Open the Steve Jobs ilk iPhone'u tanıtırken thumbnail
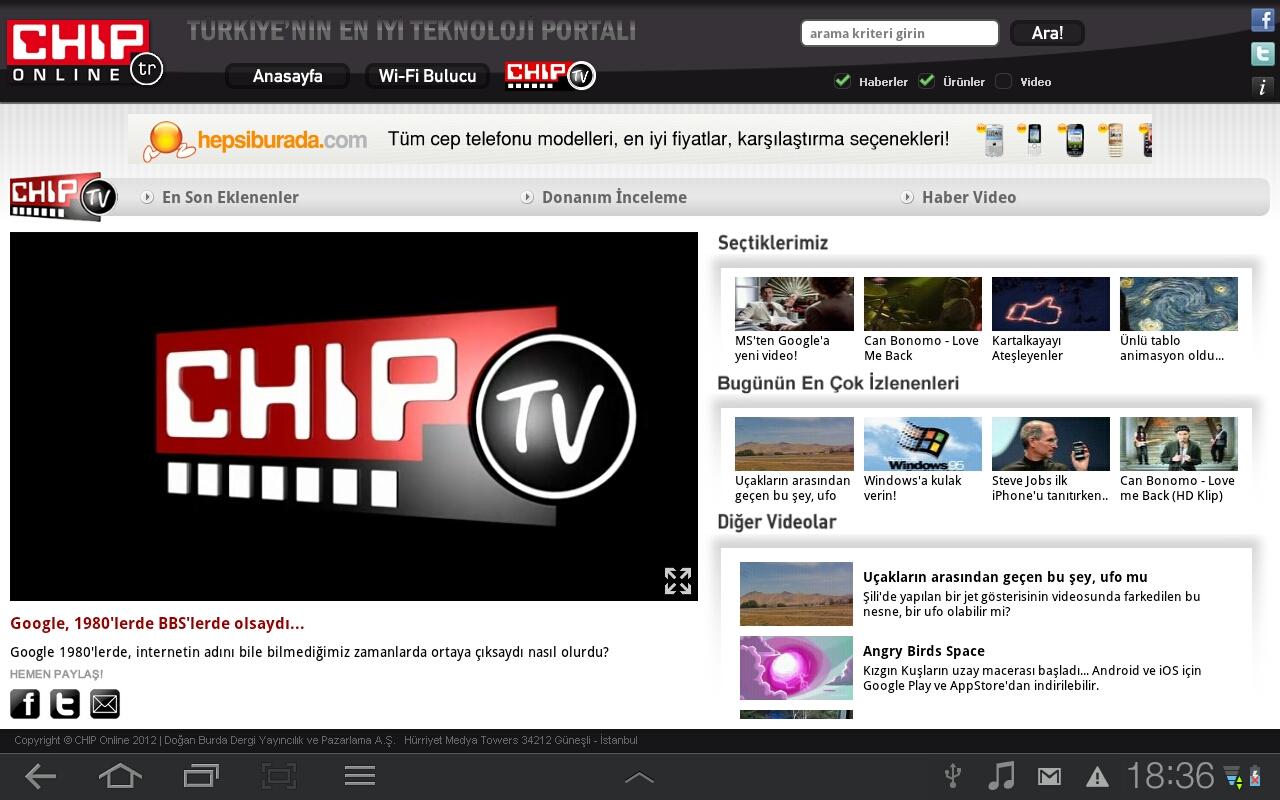Viewport: 1280px width, 800px height. click(x=1051, y=444)
